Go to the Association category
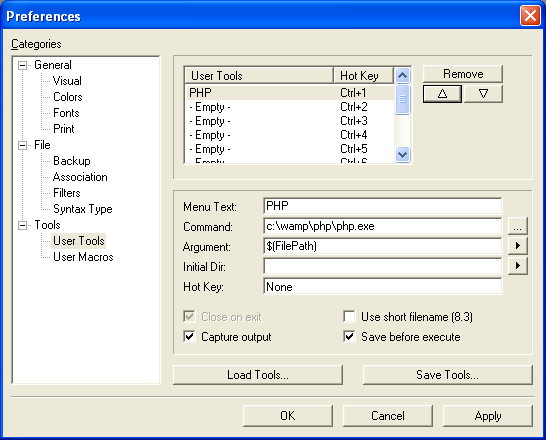The width and height of the screenshot is (546, 440). tap(80, 177)
